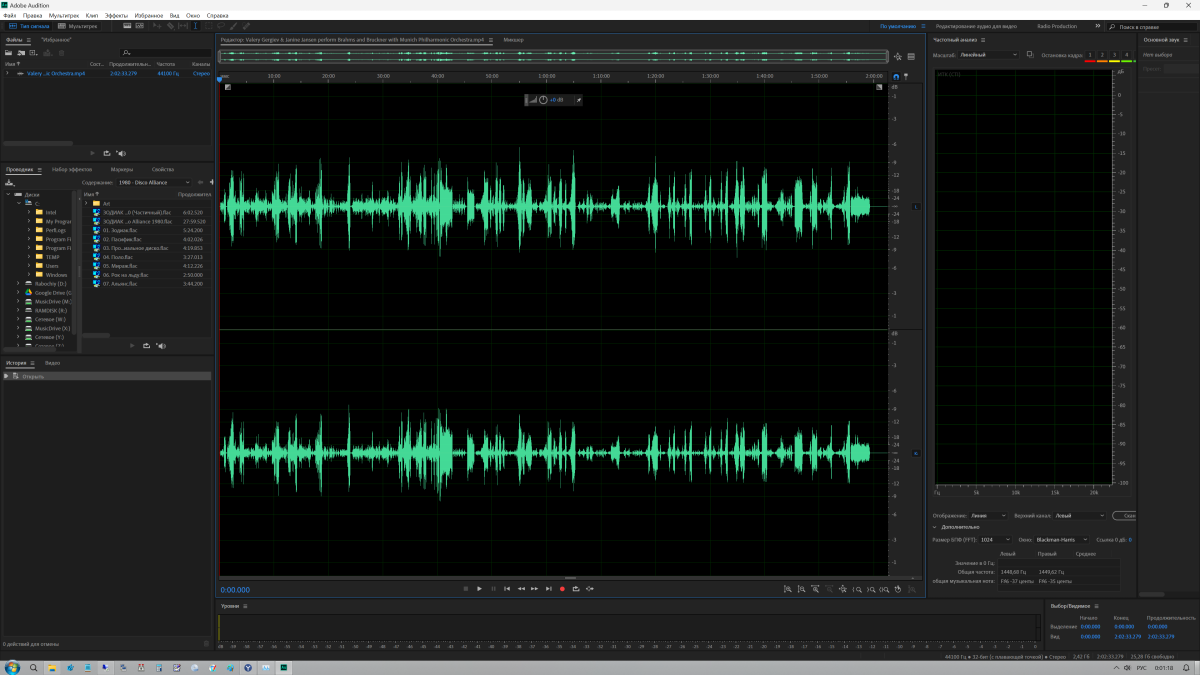
Task: Open the Видео tab beside История
Action: click(52, 363)
